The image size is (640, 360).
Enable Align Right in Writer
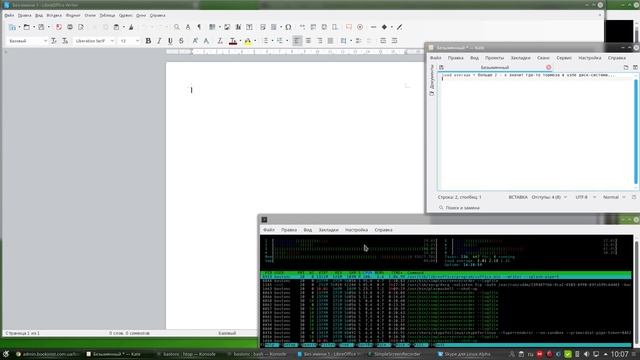pyautogui.click(x=319, y=41)
